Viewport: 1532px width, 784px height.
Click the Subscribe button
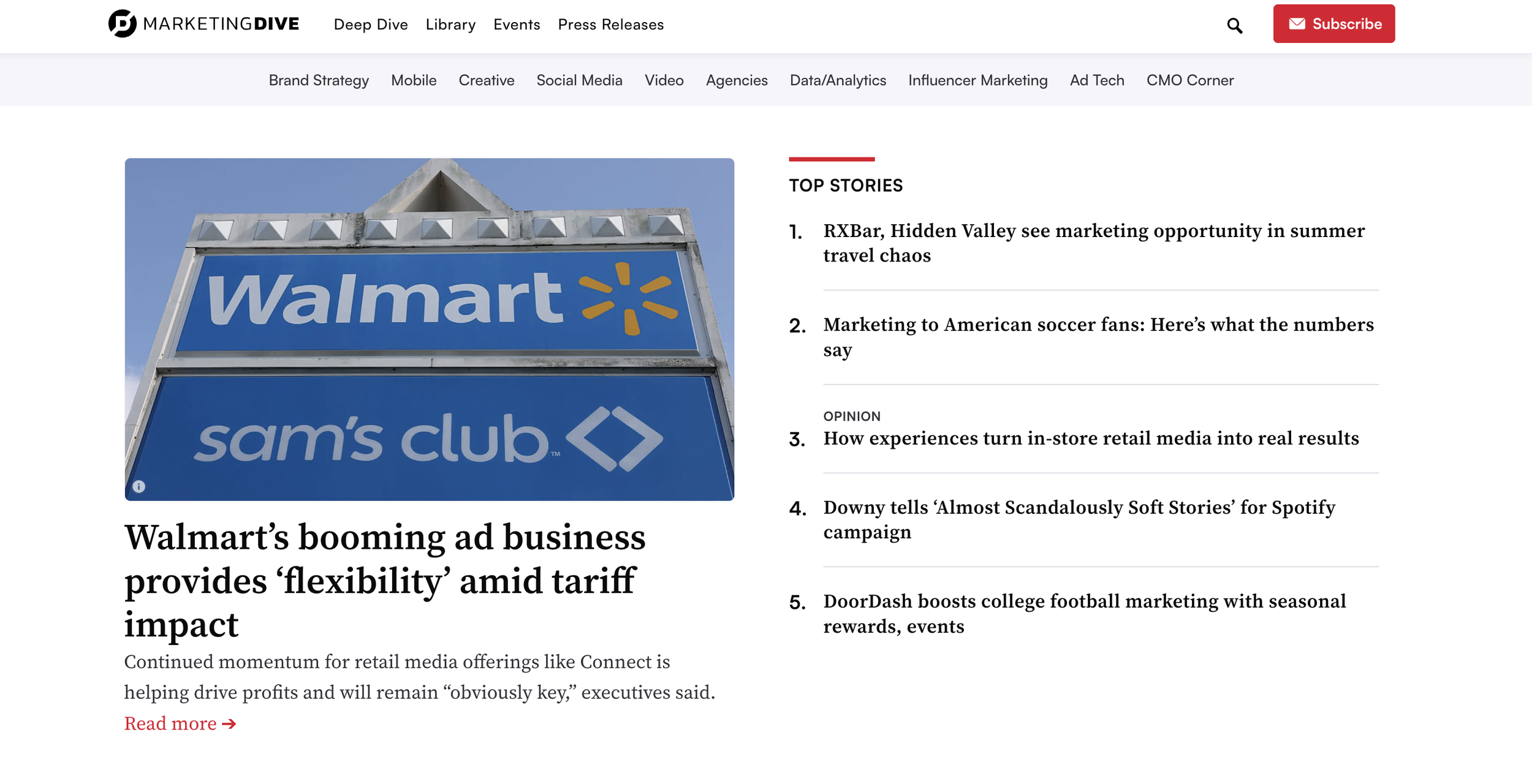coord(1333,24)
